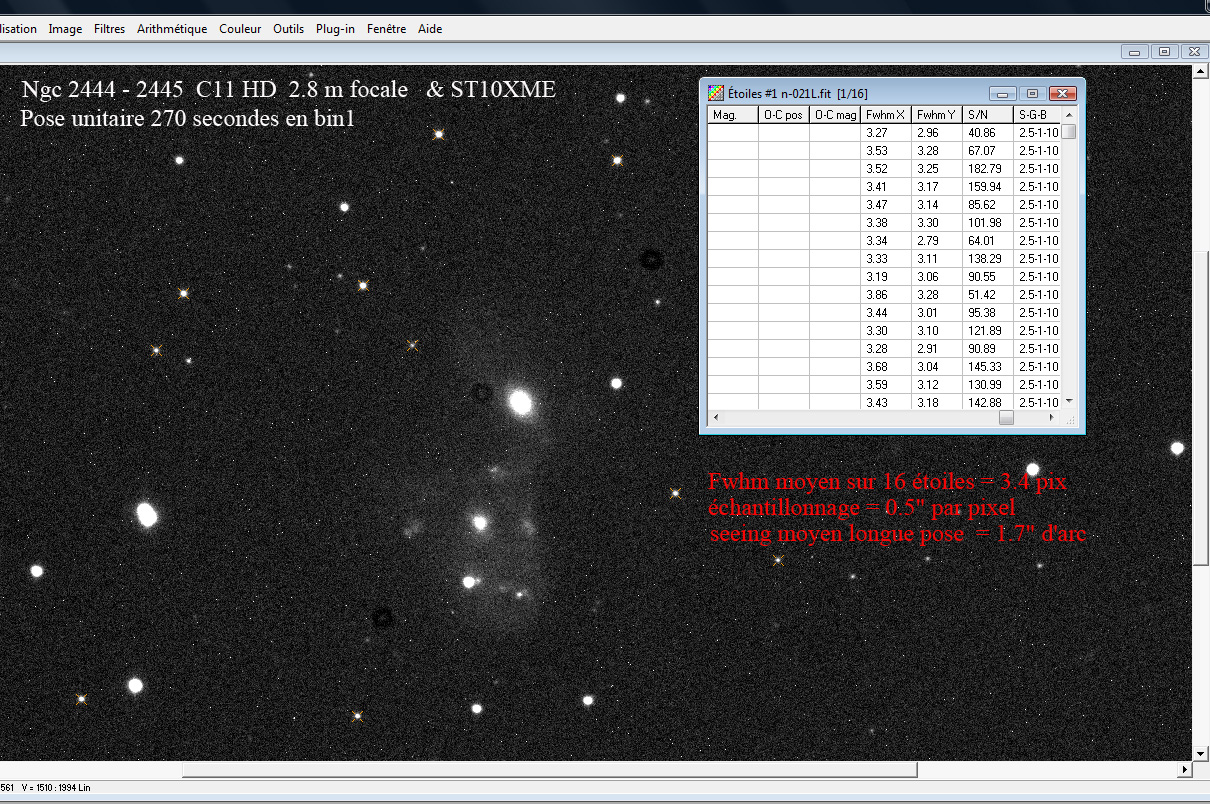This screenshot has height=804, width=1210.
Task: Click the main image scroll-right arrow
Action: point(1185,769)
